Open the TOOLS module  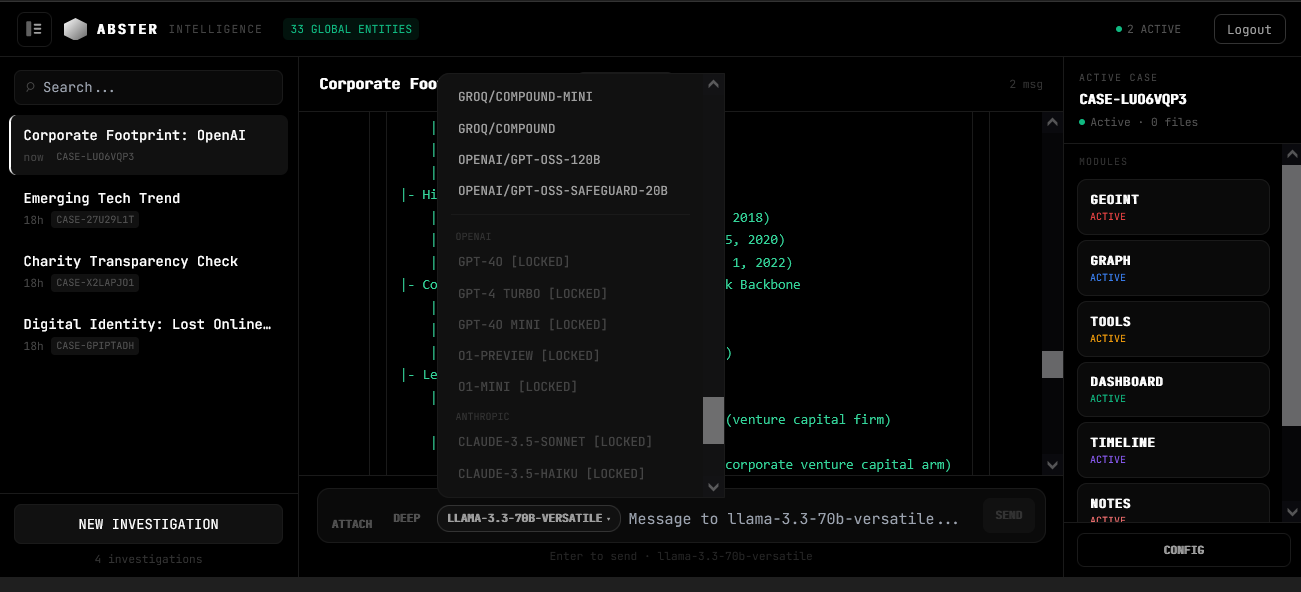coord(1172,328)
